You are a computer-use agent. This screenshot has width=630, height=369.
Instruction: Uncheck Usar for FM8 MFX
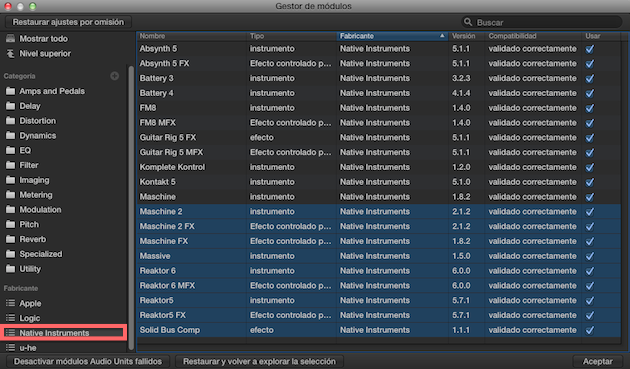point(590,123)
